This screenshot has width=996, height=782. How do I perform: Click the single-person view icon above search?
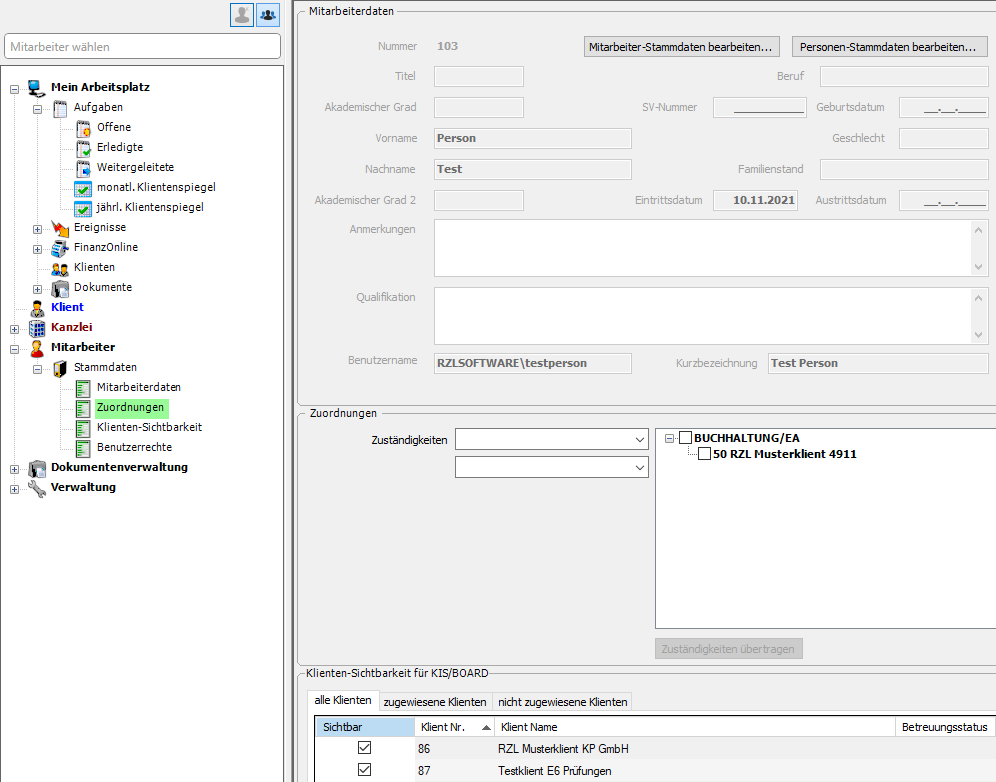(x=242, y=14)
